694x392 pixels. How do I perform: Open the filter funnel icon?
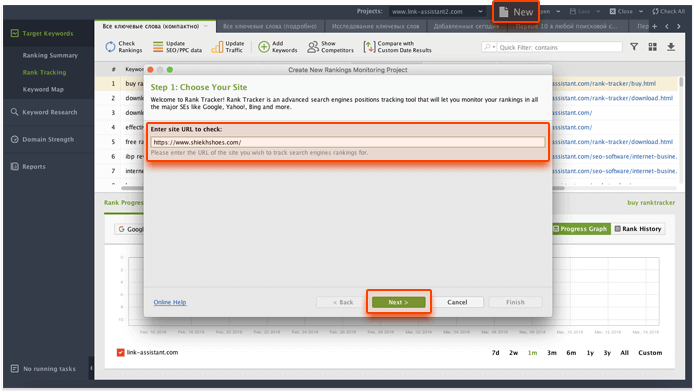click(x=634, y=46)
